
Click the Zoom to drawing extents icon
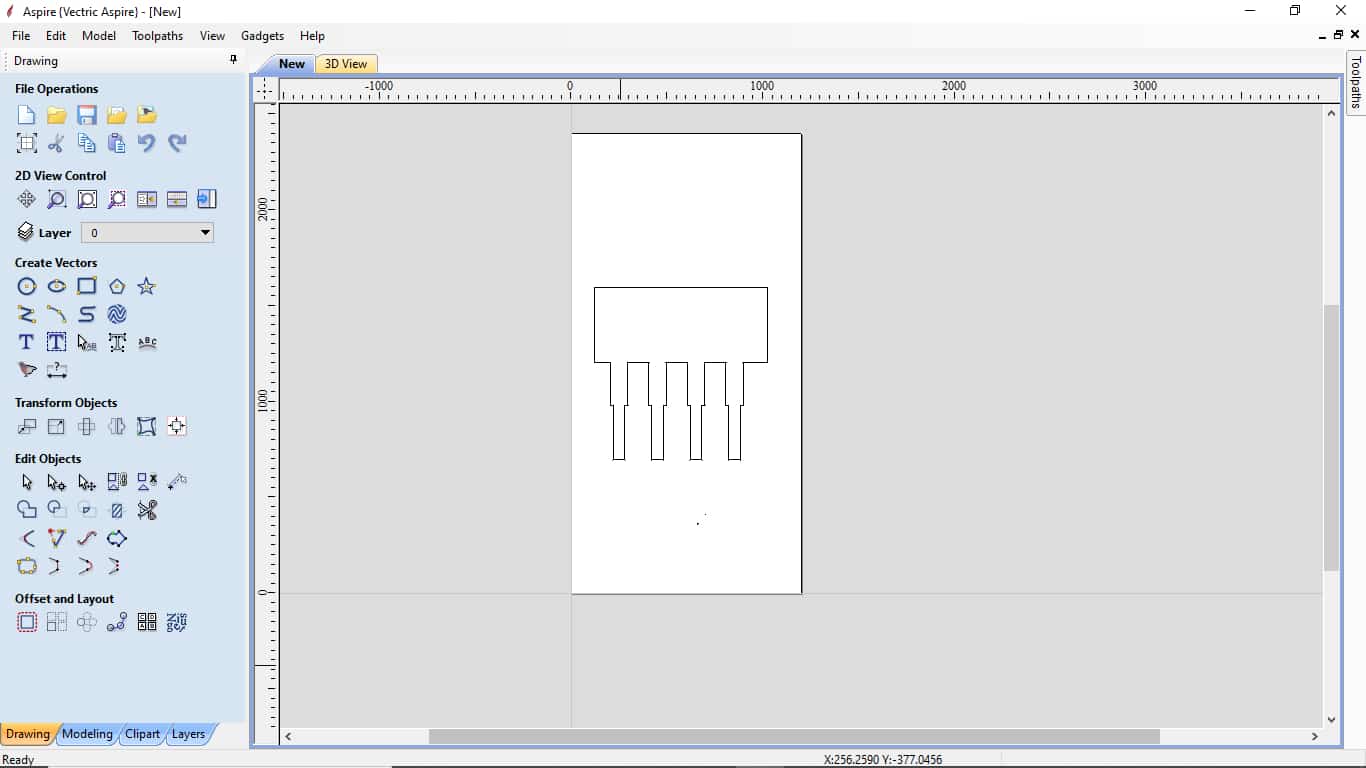87,199
